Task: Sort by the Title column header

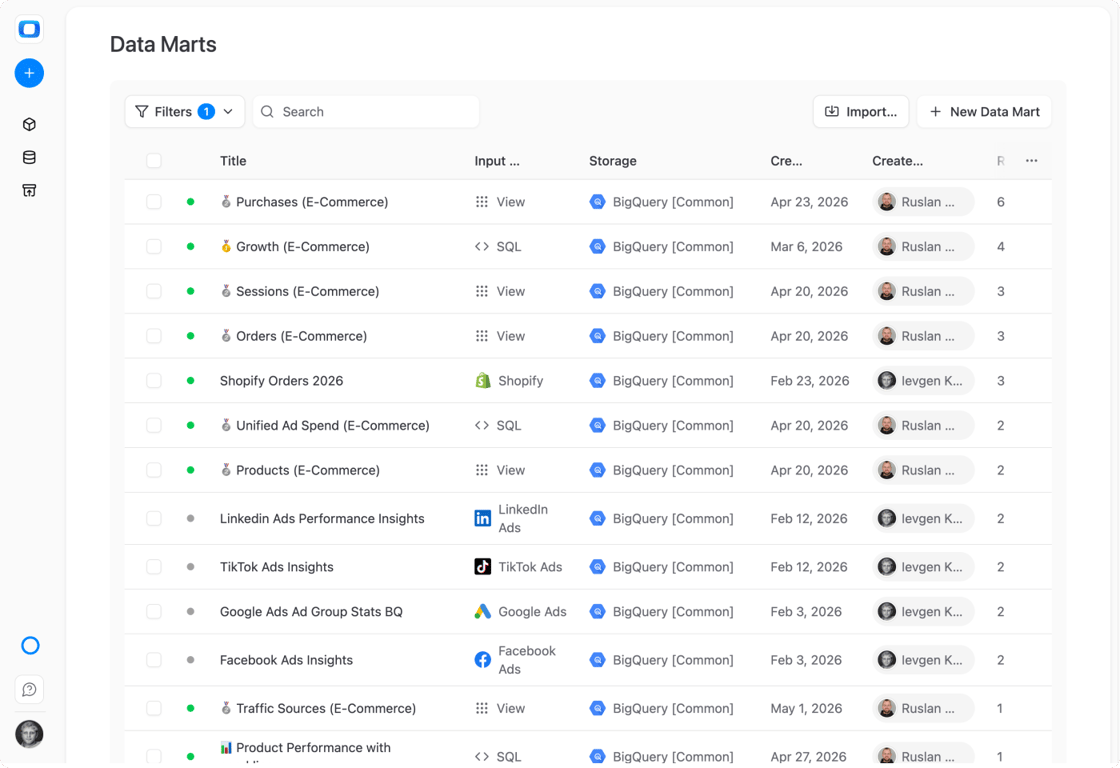Action: (x=233, y=161)
